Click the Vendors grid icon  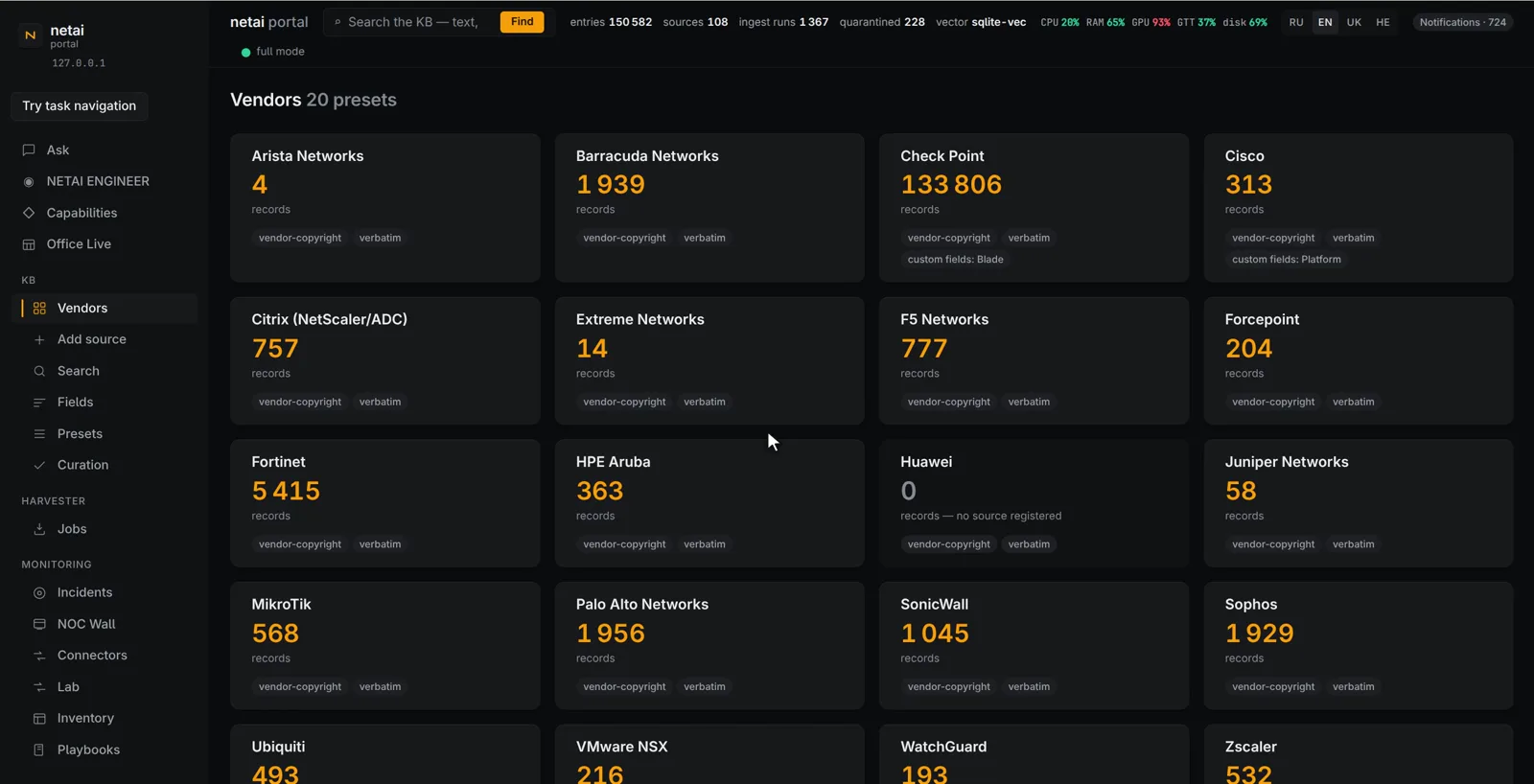[39, 309]
